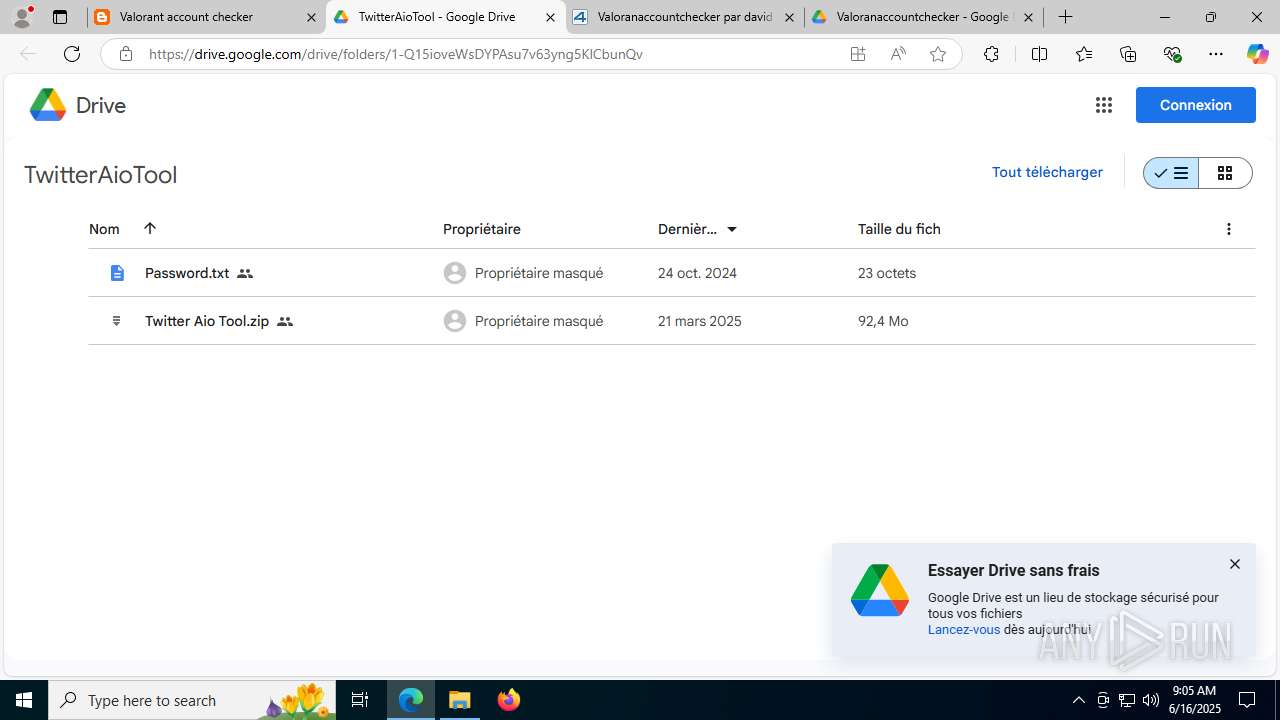Click owner avatar in Twitter Aio Tool.zip row
Screen dimensions: 1280x720
pyautogui.click(x=455, y=321)
